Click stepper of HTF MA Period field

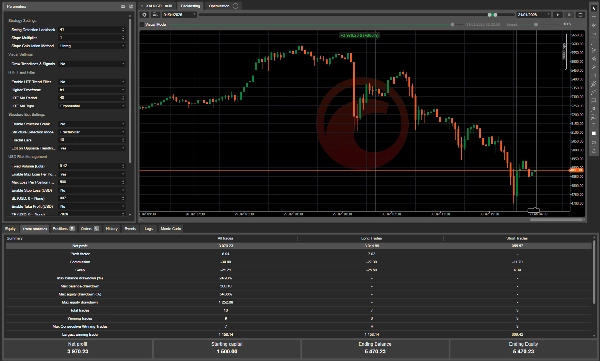click(123, 98)
